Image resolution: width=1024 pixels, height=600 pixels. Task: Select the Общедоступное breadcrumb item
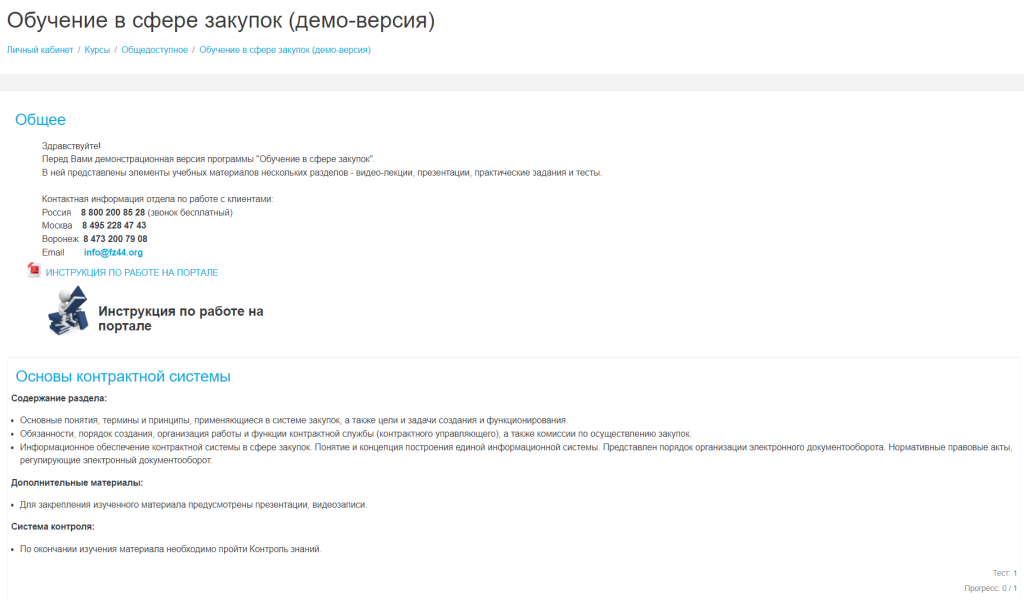[154, 49]
